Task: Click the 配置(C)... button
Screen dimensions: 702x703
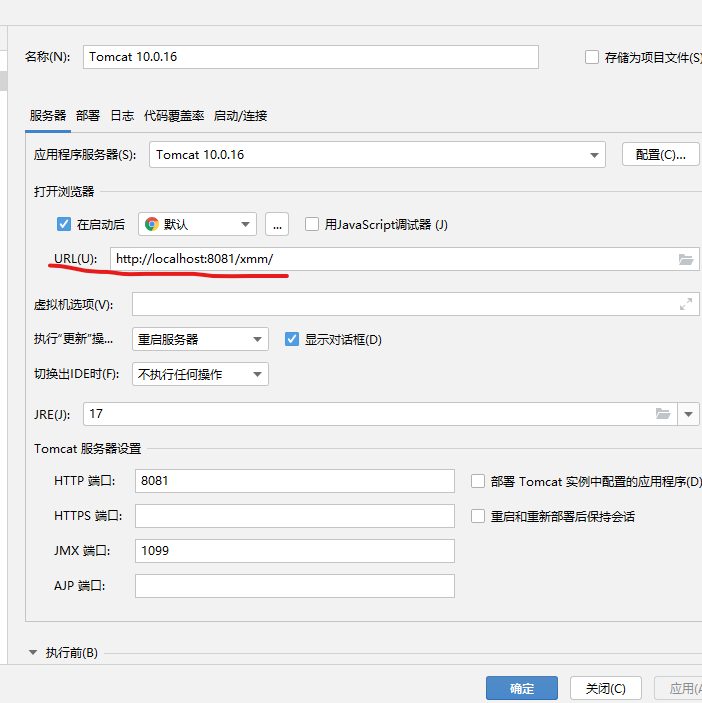Action: pyautogui.click(x=660, y=155)
